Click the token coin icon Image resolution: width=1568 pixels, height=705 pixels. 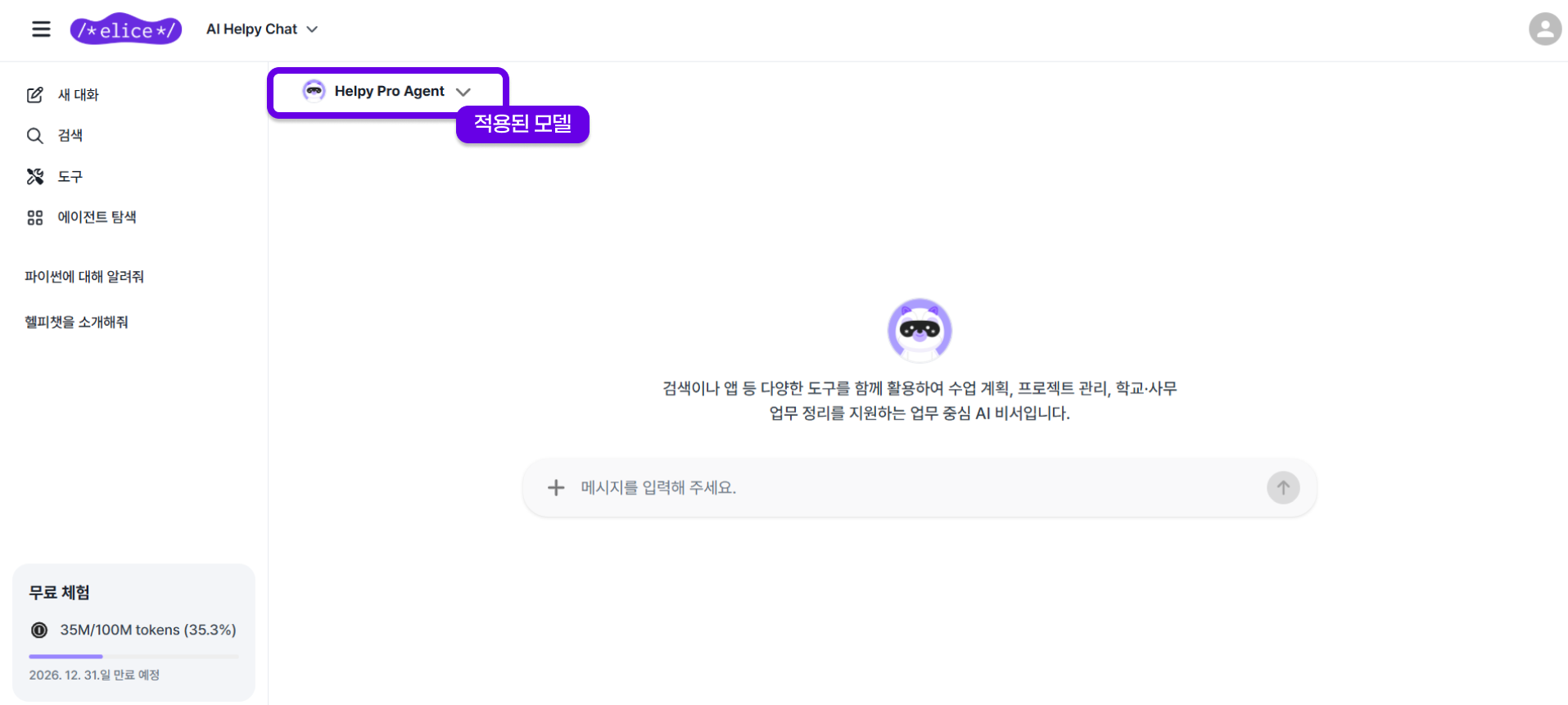tap(39, 630)
